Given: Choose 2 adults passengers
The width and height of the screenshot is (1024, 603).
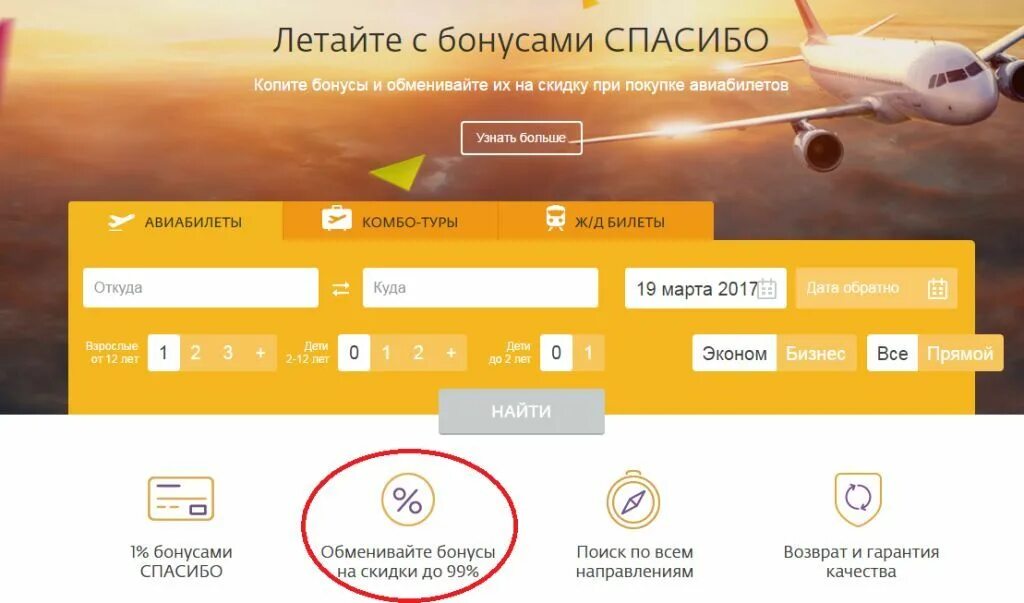Looking at the screenshot, I should pos(195,353).
